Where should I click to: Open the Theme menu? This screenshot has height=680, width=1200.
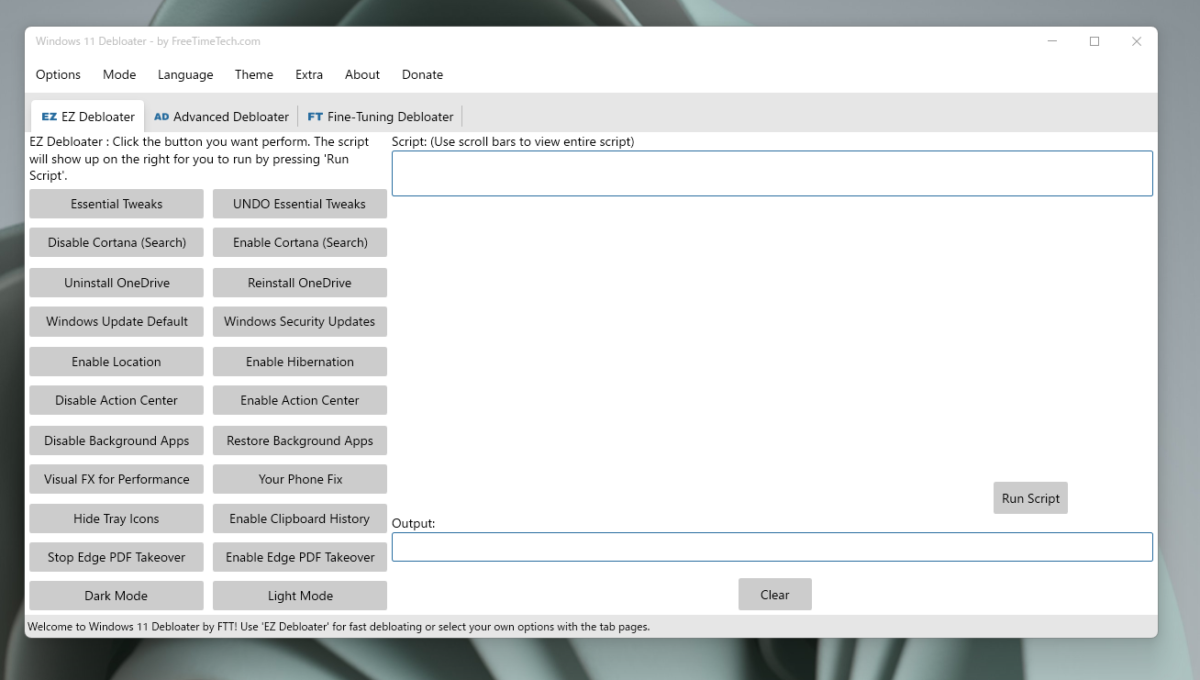(254, 74)
